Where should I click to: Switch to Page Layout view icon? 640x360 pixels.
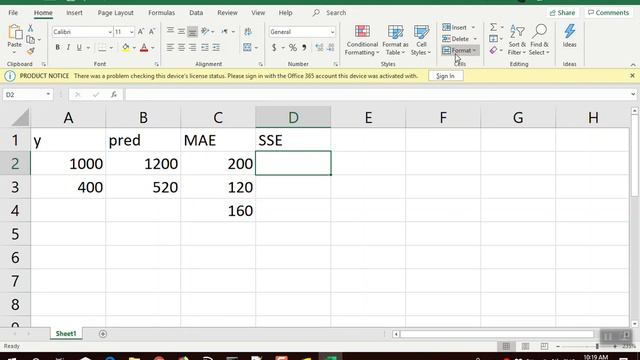[525, 346]
